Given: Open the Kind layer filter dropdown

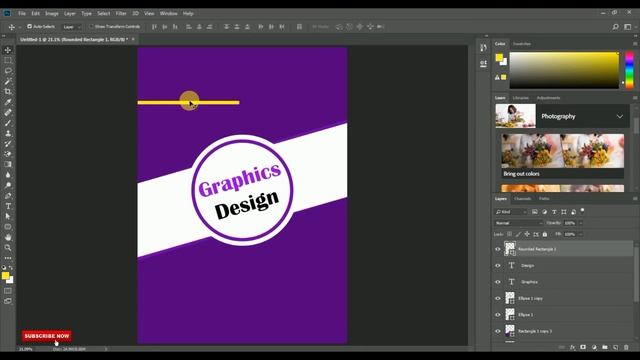Looking at the screenshot, I should click(x=511, y=212).
